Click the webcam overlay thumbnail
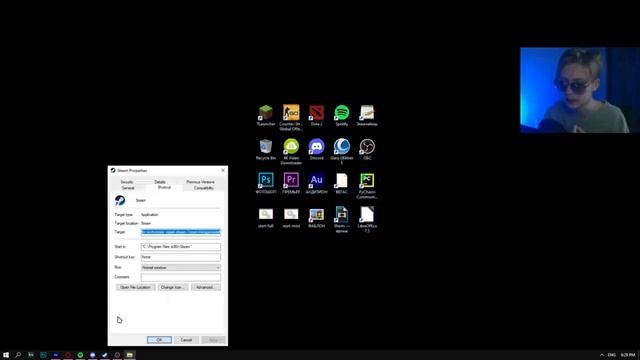Screen dimensions: 640x360 pos(580,90)
